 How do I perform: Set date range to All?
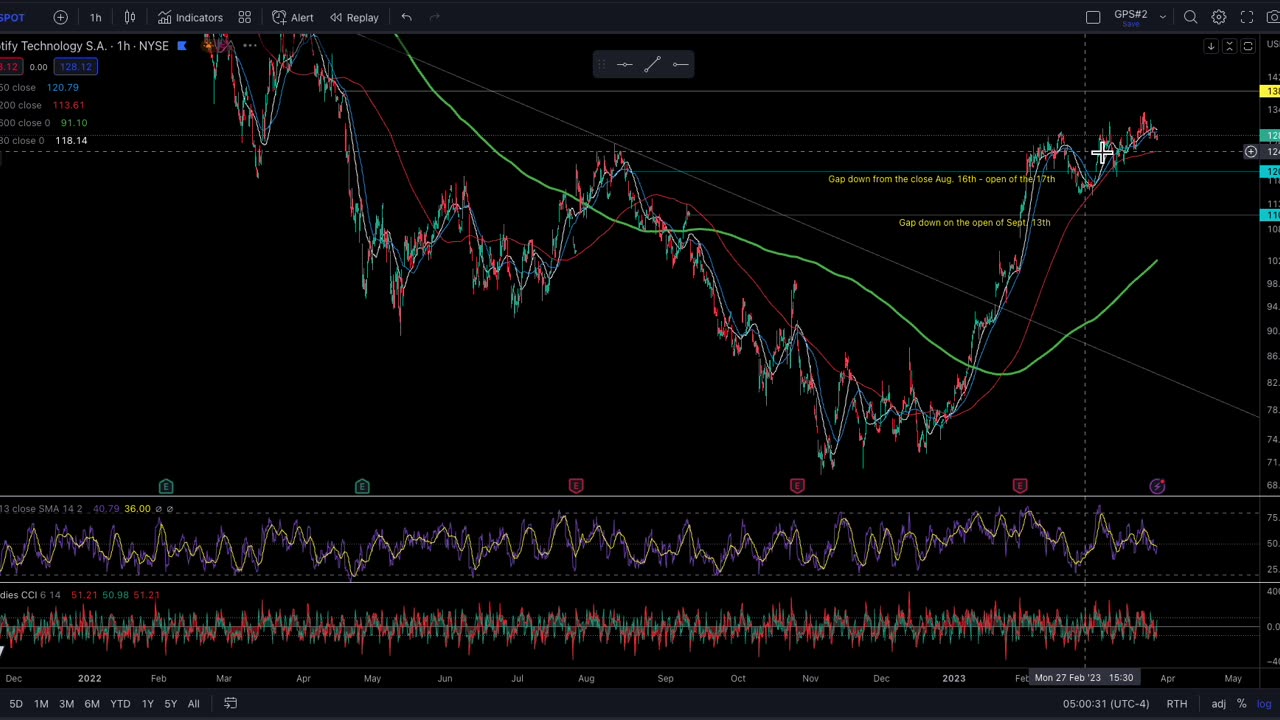(193, 704)
